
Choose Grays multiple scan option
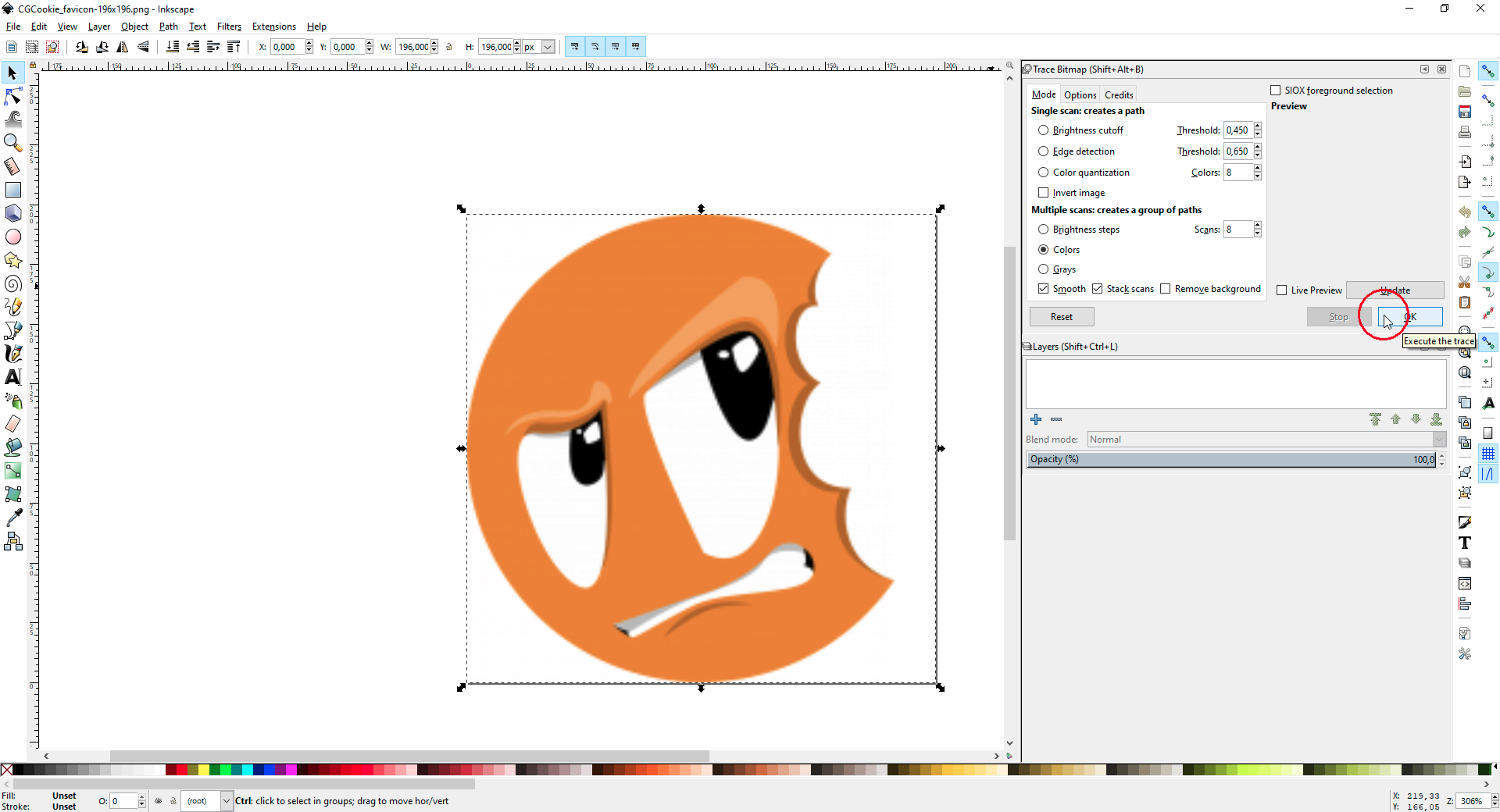[x=1043, y=269]
